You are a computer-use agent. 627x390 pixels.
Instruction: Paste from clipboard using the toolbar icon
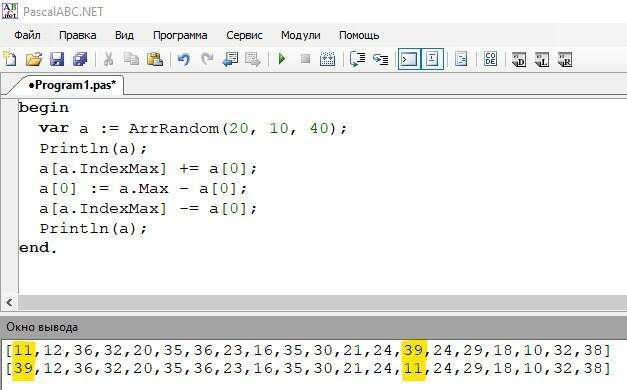click(x=155, y=59)
